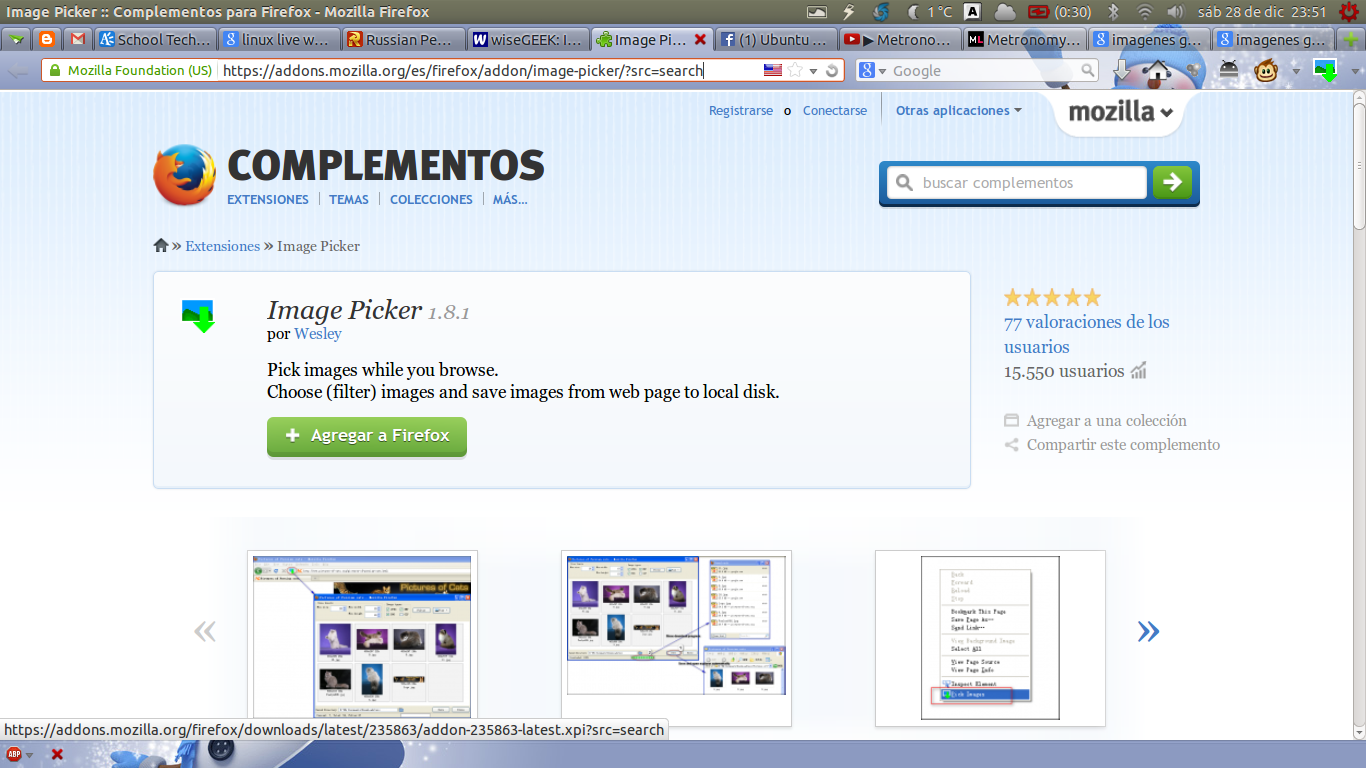
Task: Open the COLECCIONES menu
Action: point(431,199)
